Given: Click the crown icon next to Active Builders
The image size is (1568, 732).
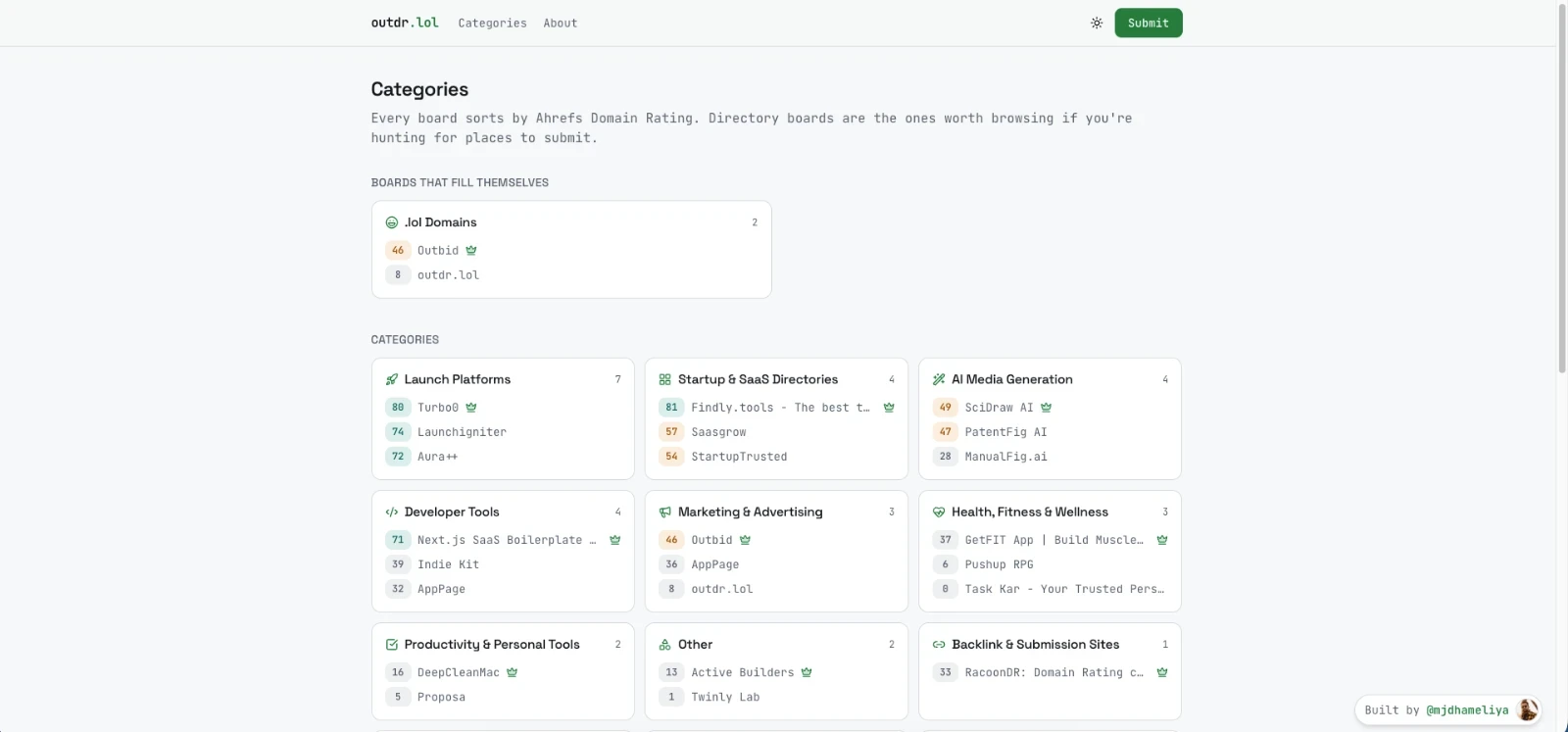Looking at the screenshot, I should coord(808,672).
